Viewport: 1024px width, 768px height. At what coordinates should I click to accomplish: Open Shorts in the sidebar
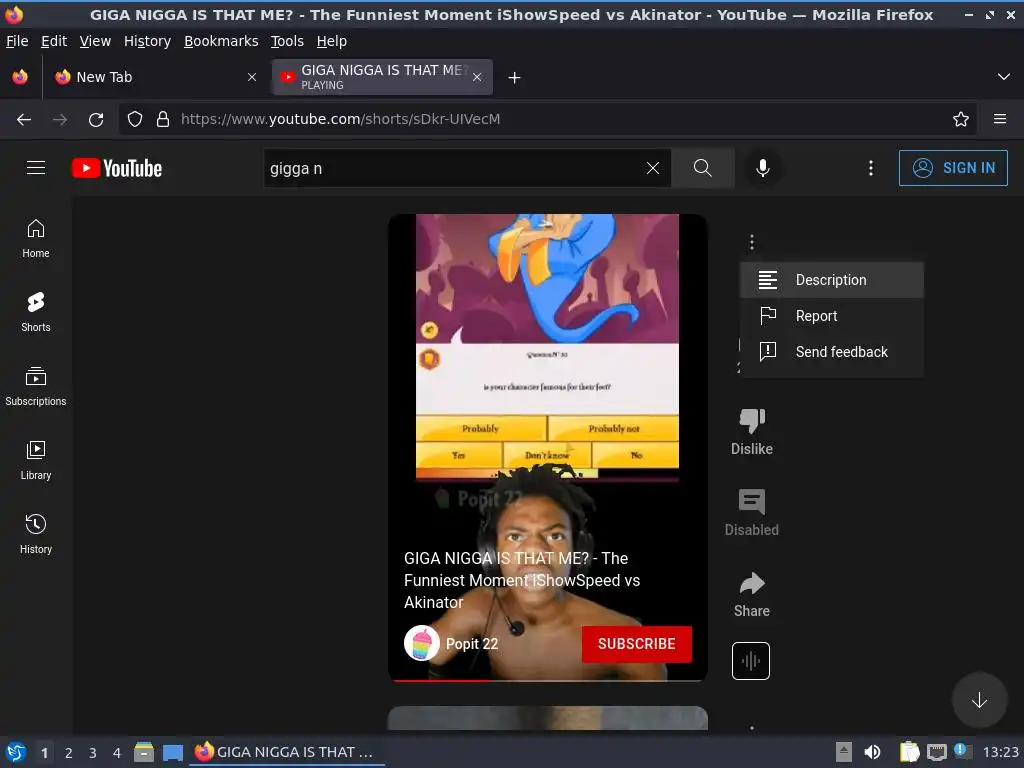36,312
